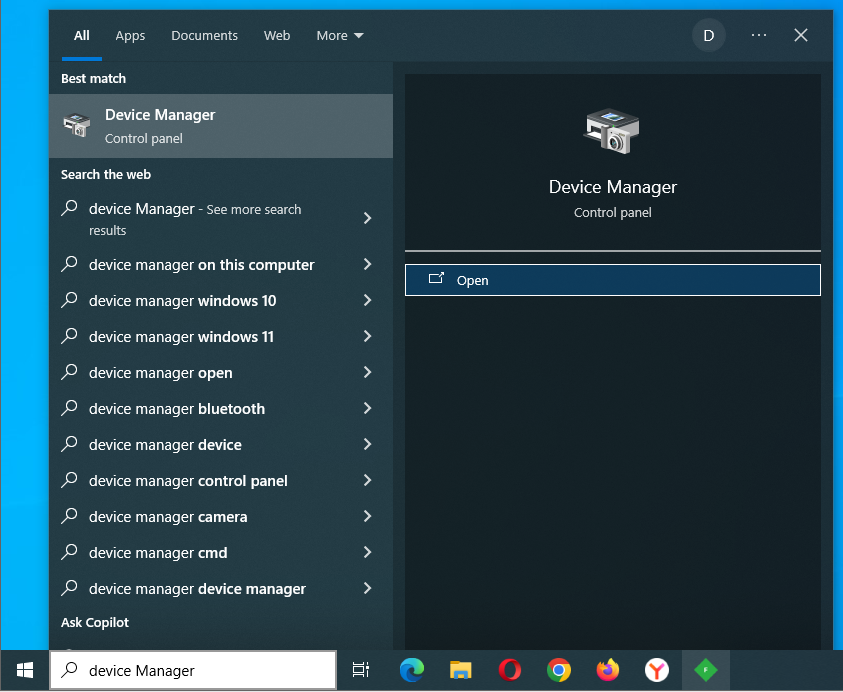This screenshot has height=692, width=843.
Task: Click search icon beside 'on this computer' suggestion
Action: click(x=69, y=263)
